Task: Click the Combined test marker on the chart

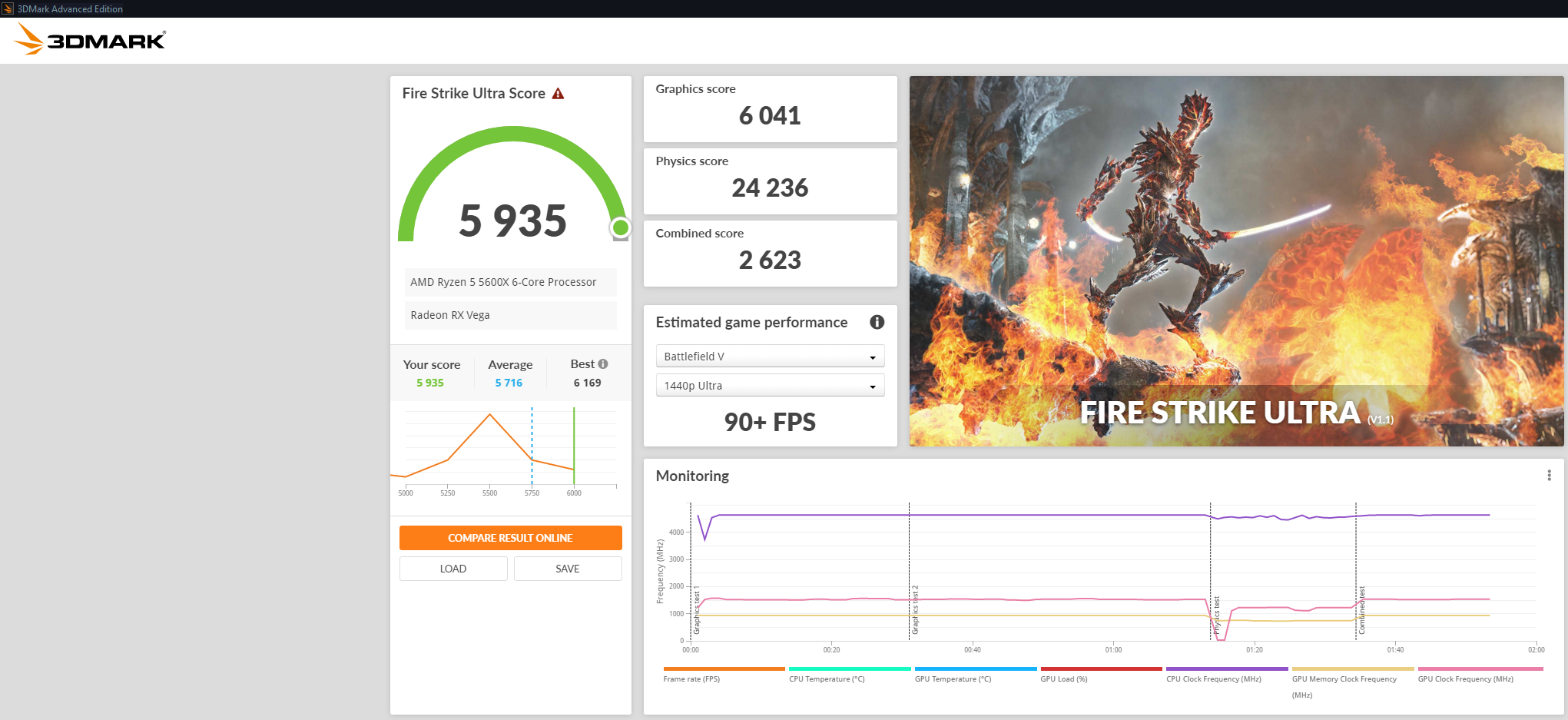Action: coord(1362,611)
